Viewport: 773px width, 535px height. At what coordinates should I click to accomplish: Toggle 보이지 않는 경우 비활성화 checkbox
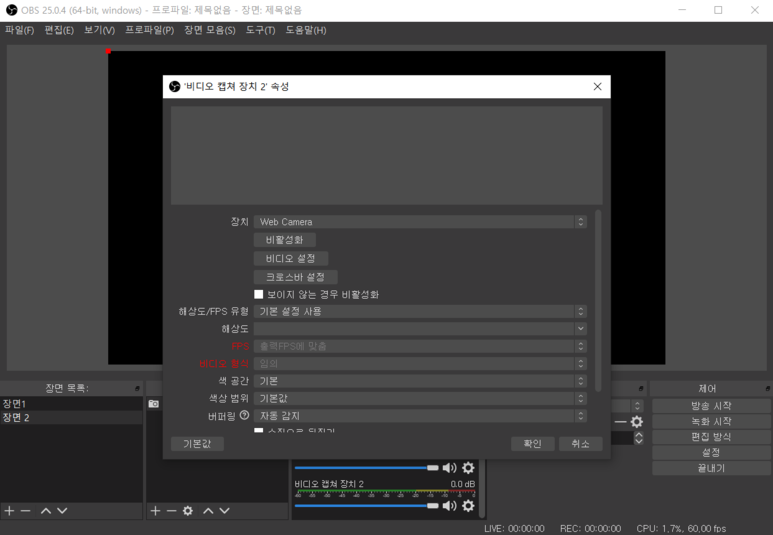[x=258, y=294]
